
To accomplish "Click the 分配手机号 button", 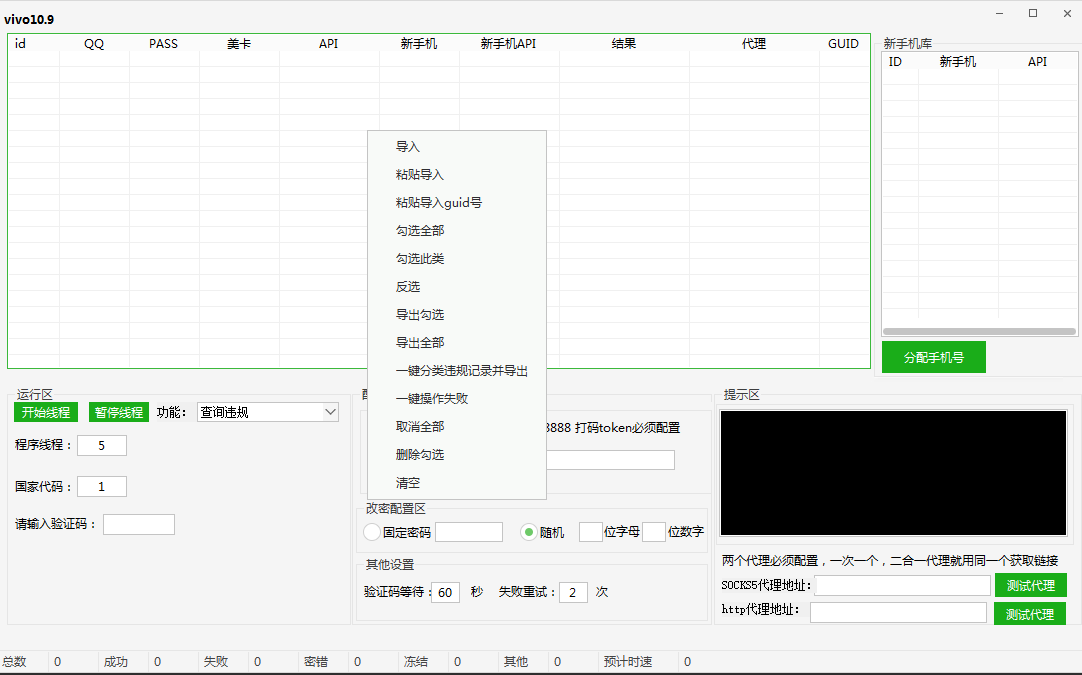I will click(x=933, y=357).
